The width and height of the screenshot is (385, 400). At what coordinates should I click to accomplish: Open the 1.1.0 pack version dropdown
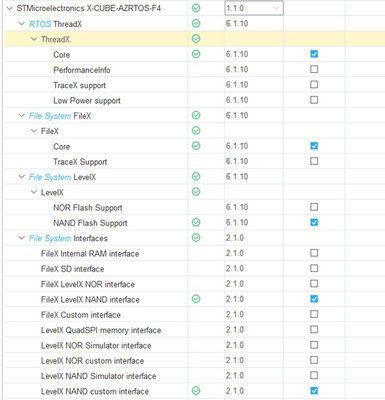tap(254, 8)
